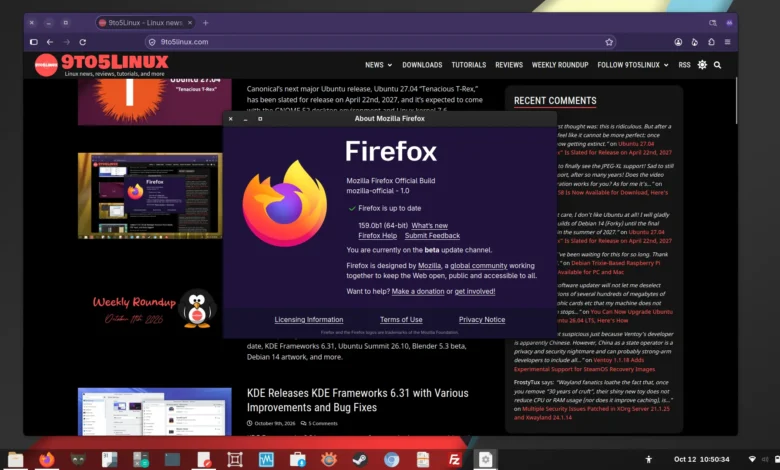780x470 pixels.
Task: Launch Steam from the taskbar
Action: coord(360,460)
